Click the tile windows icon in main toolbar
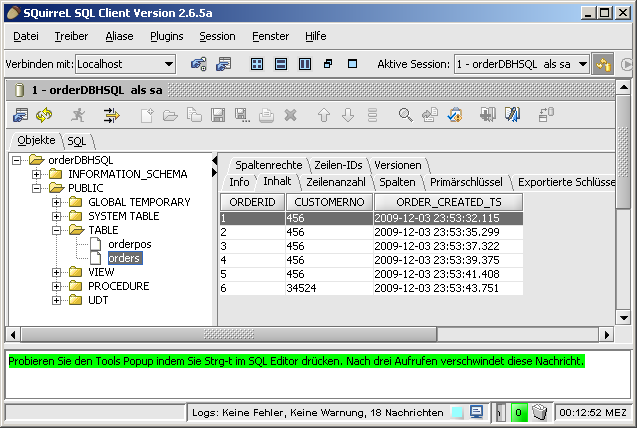The image size is (637, 428). [256, 64]
